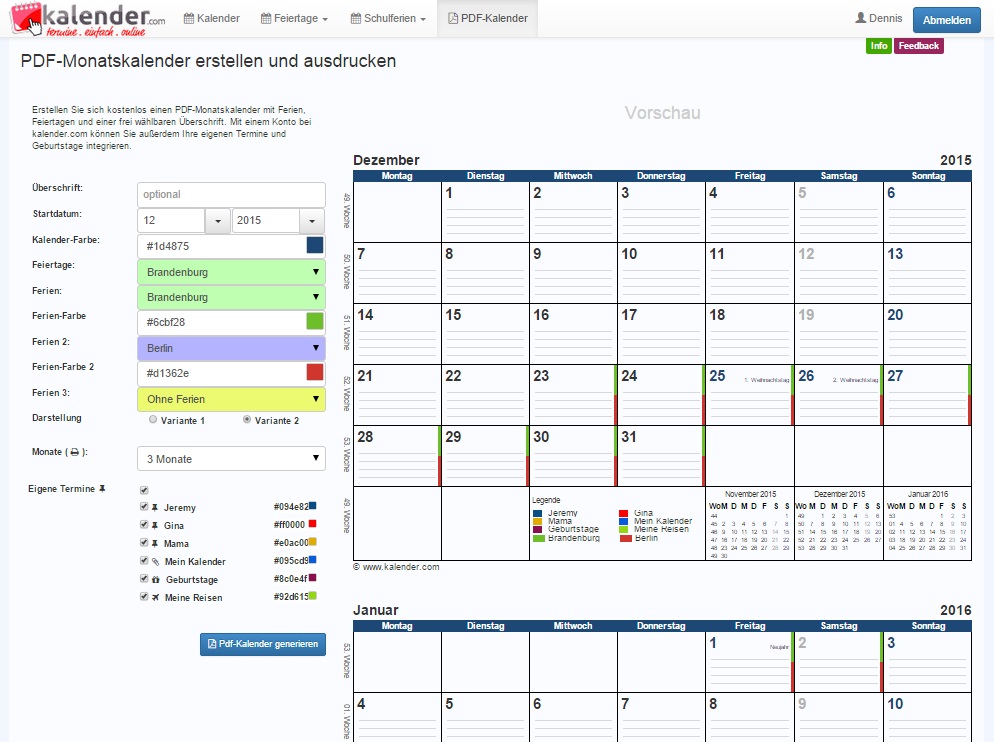The width and height of the screenshot is (994, 742).
Task: Disable the Mama calendar checkbox
Action: [144, 543]
